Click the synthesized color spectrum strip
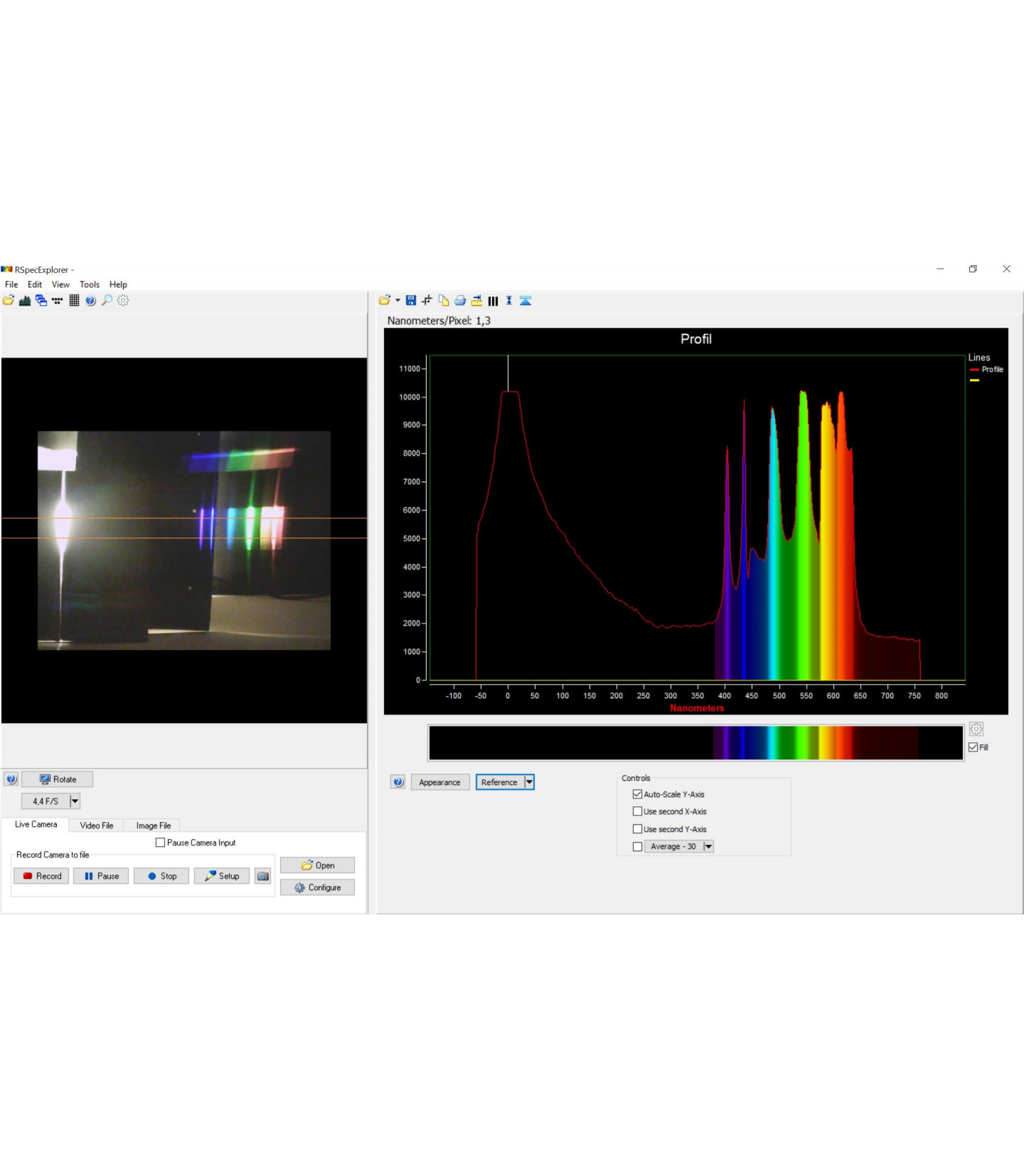The image size is (1024, 1176). [x=695, y=743]
